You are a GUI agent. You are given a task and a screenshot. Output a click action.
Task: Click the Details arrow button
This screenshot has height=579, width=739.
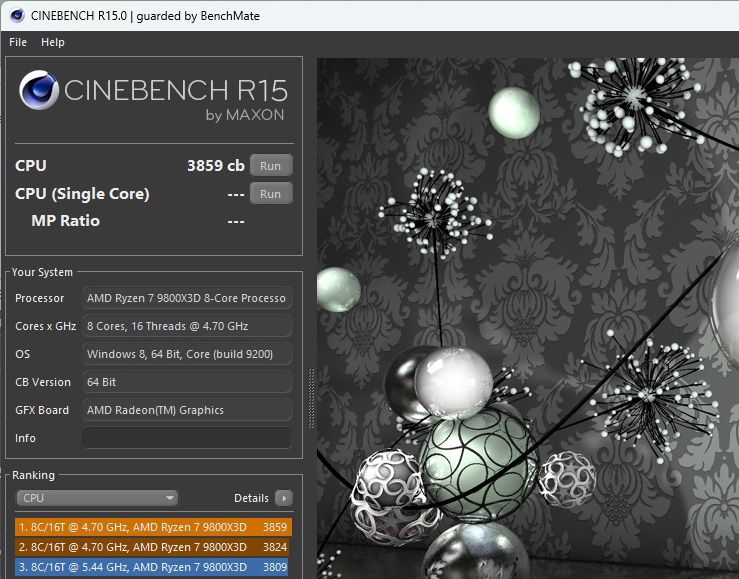(x=284, y=498)
